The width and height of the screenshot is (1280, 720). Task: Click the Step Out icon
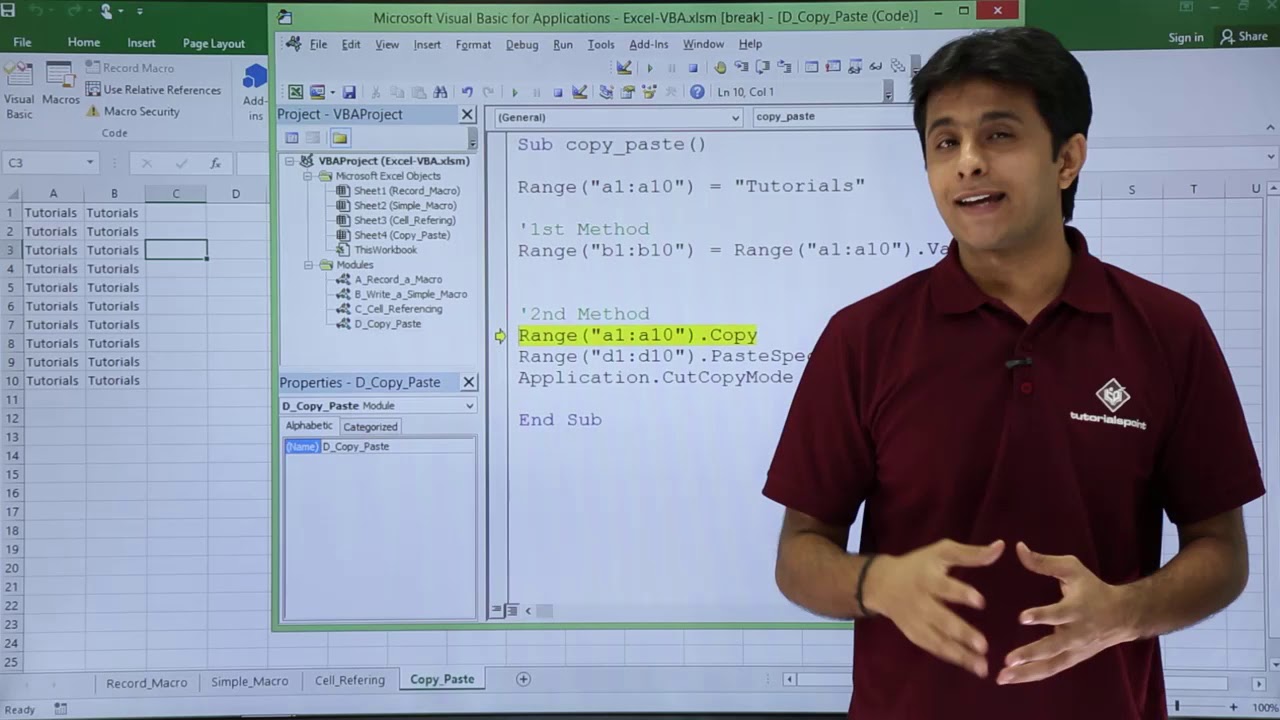coord(784,67)
